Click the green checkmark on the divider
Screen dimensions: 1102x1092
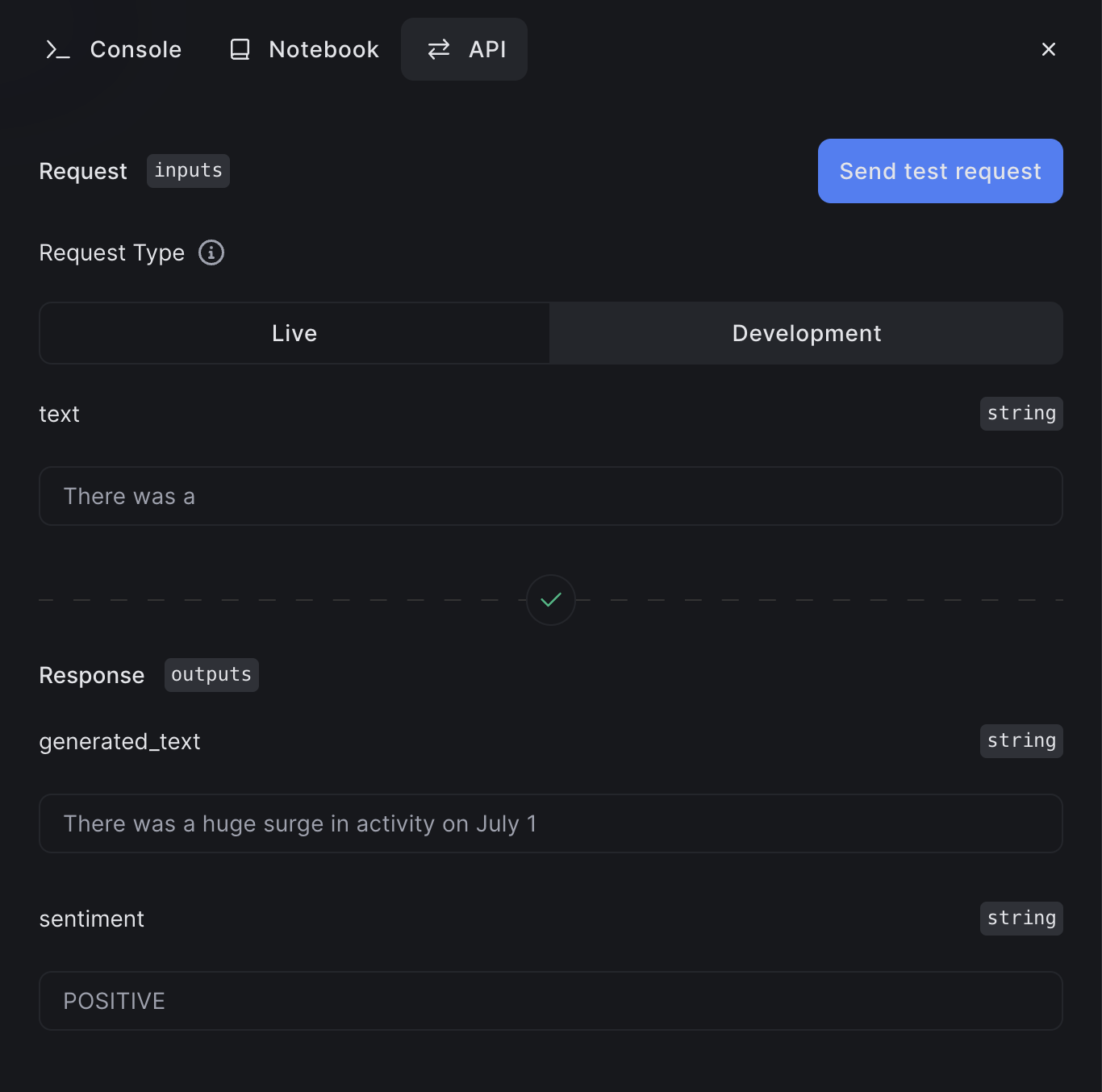click(551, 600)
